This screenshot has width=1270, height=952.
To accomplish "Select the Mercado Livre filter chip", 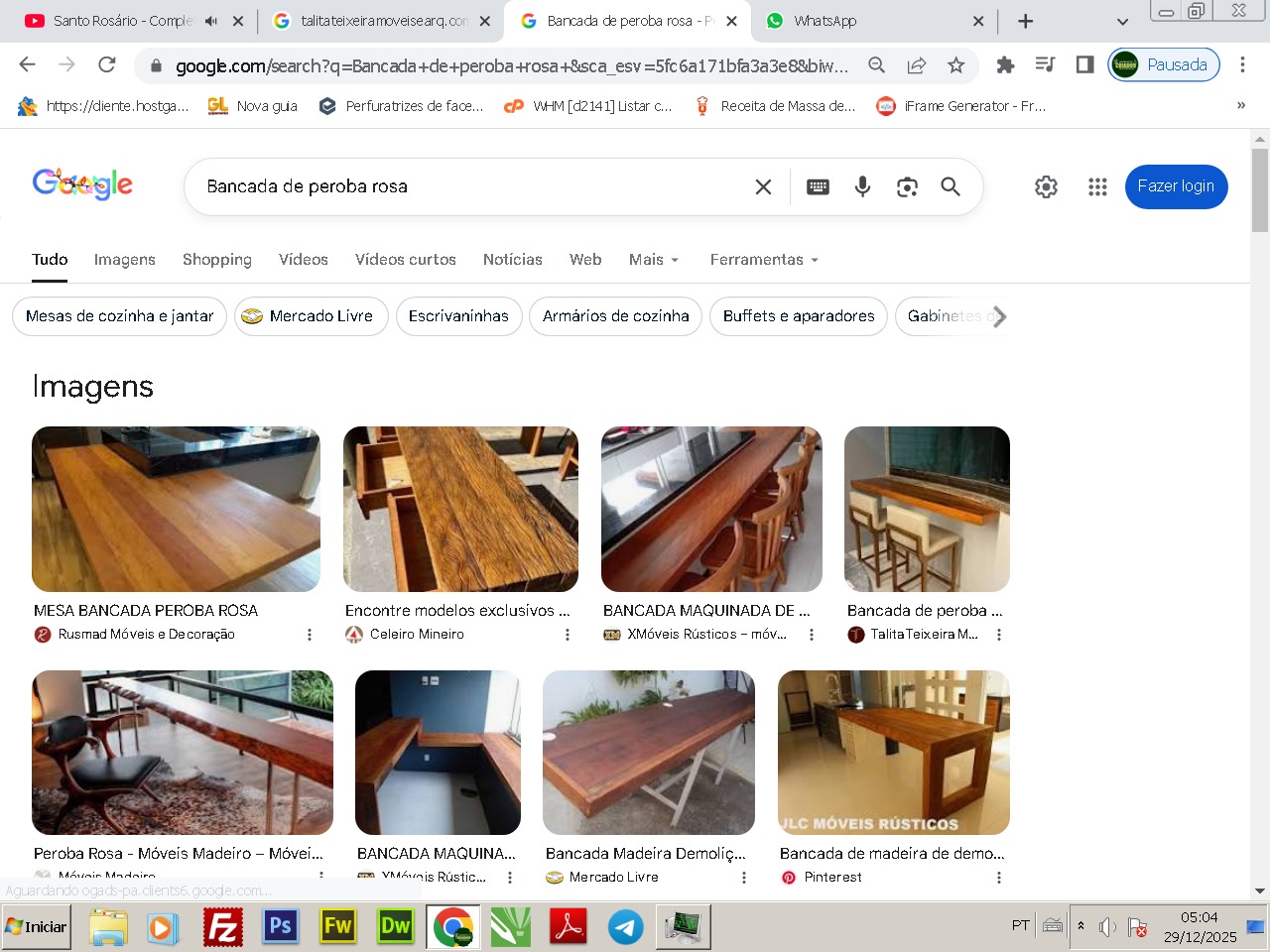I will coord(311,316).
